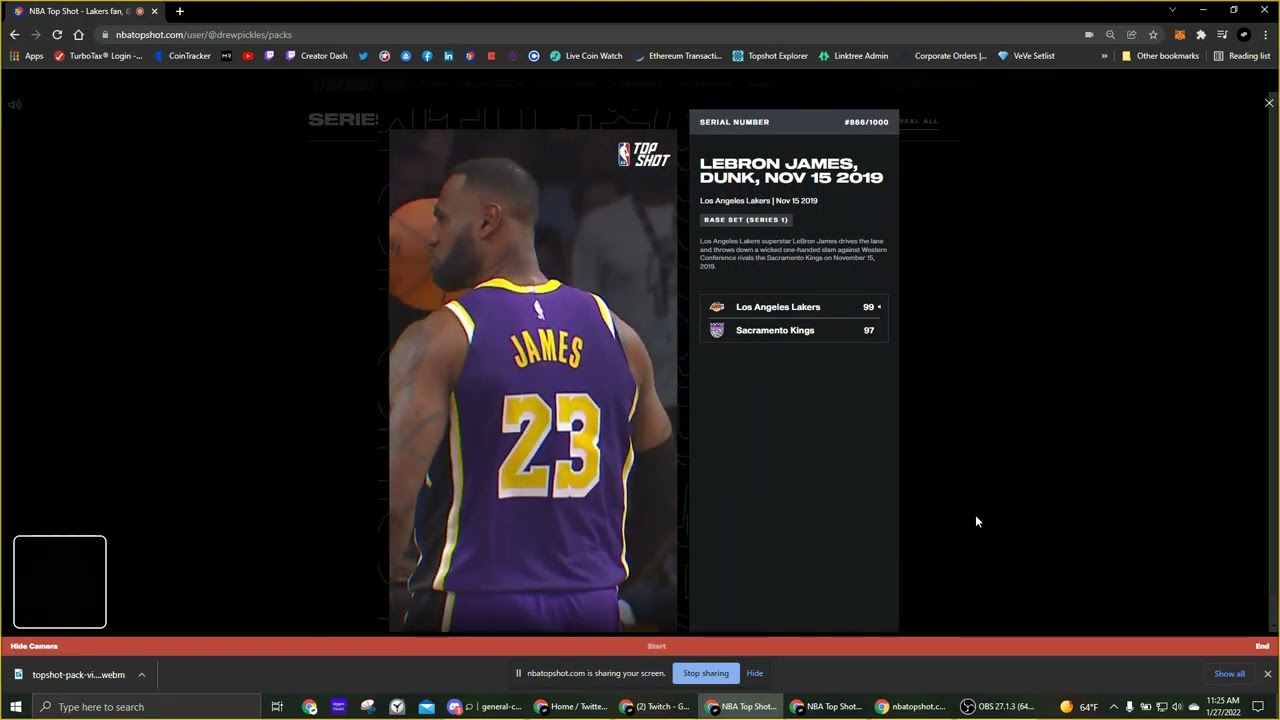Open the Topshot Explorer bookmark

(x=770, y=56)
